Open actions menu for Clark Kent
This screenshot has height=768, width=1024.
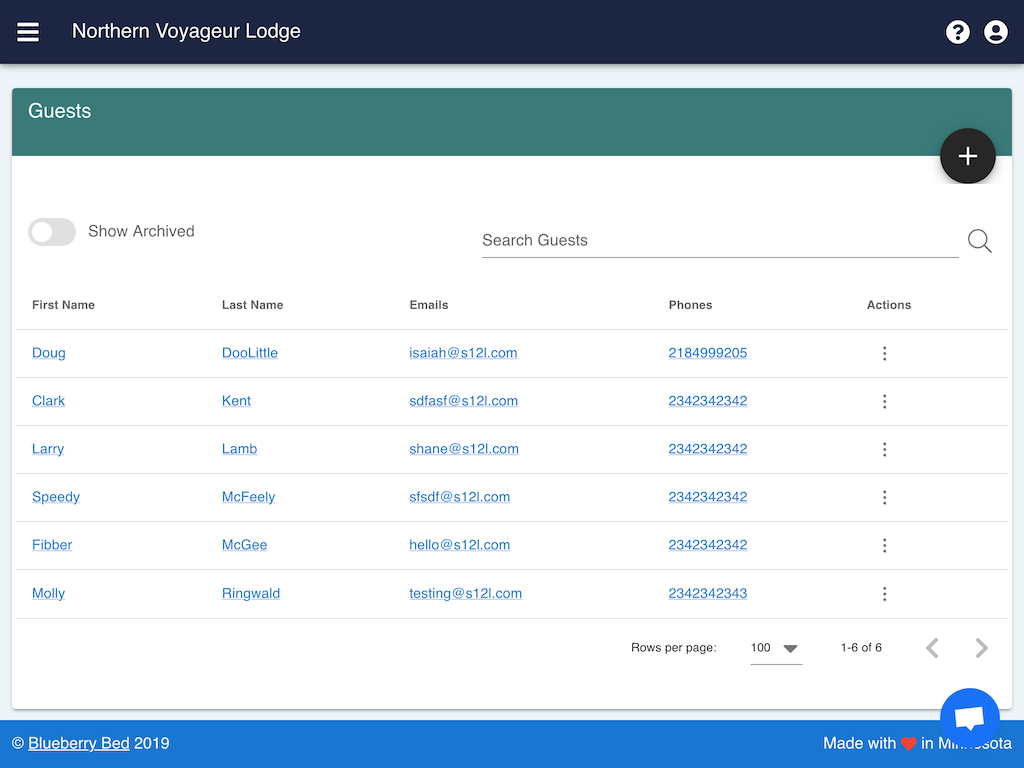click(884, 401)
